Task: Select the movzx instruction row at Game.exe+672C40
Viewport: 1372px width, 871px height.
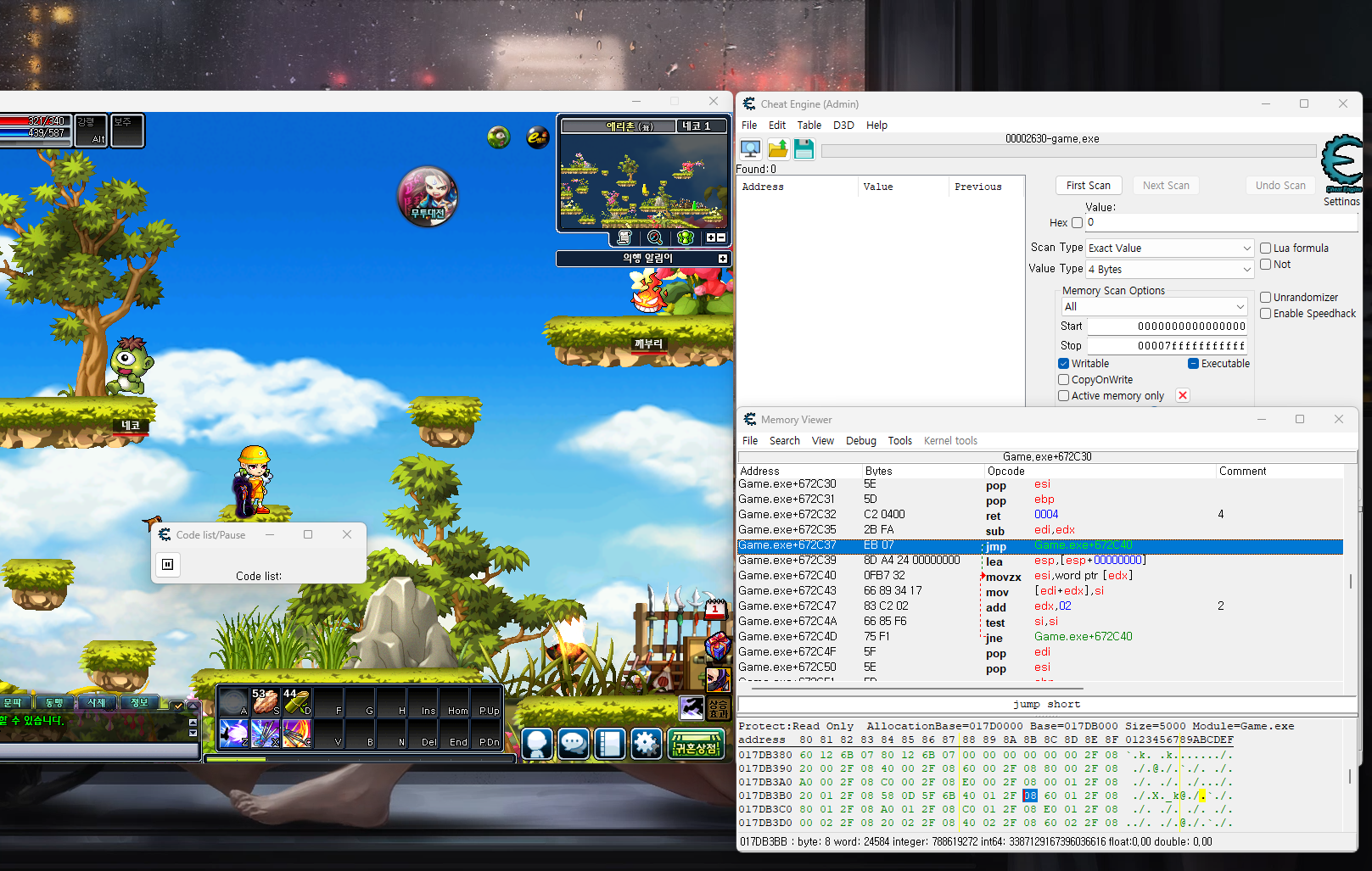Action: click(1040, 576)
